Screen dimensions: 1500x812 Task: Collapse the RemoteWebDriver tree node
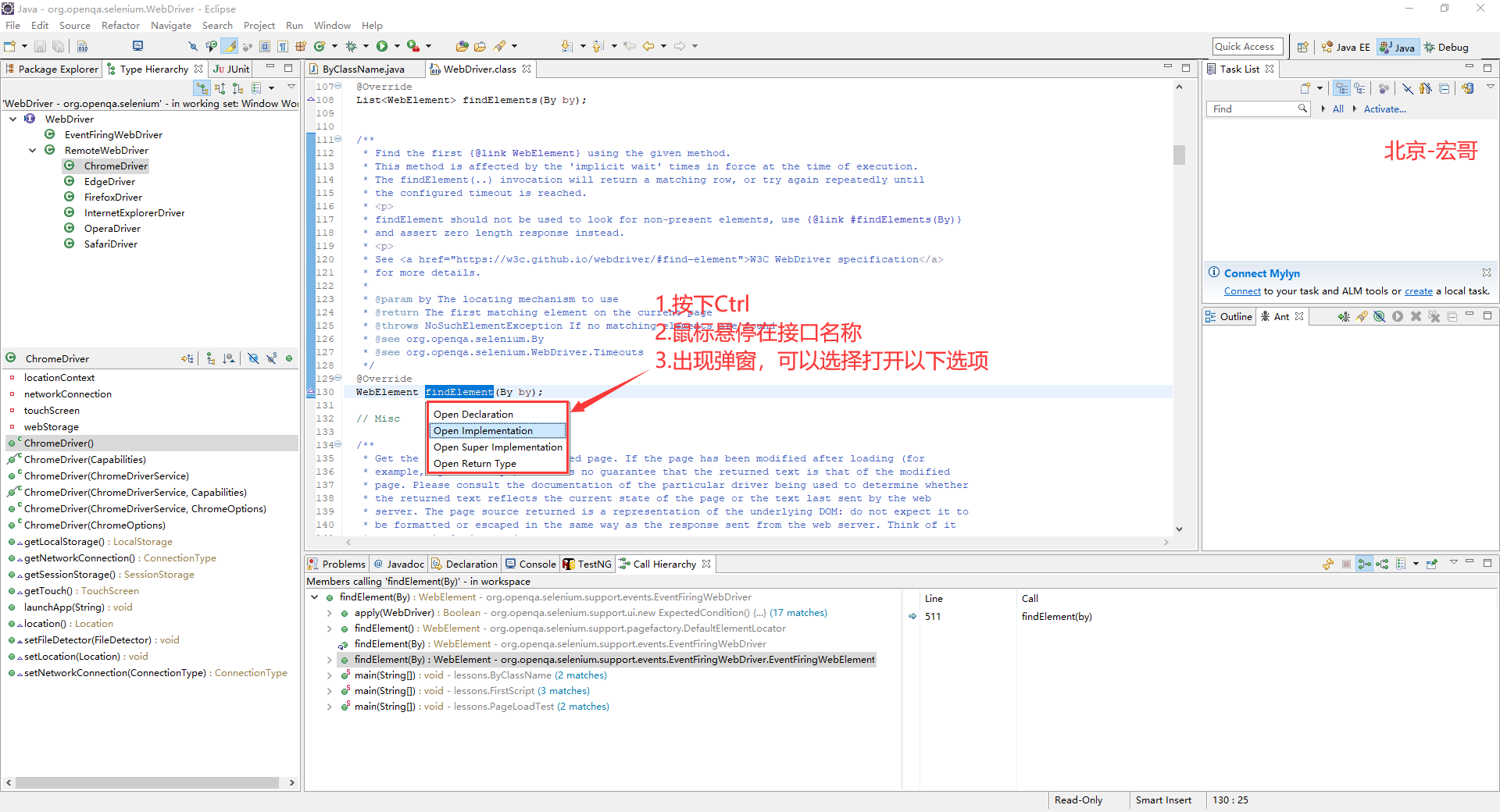33,151
